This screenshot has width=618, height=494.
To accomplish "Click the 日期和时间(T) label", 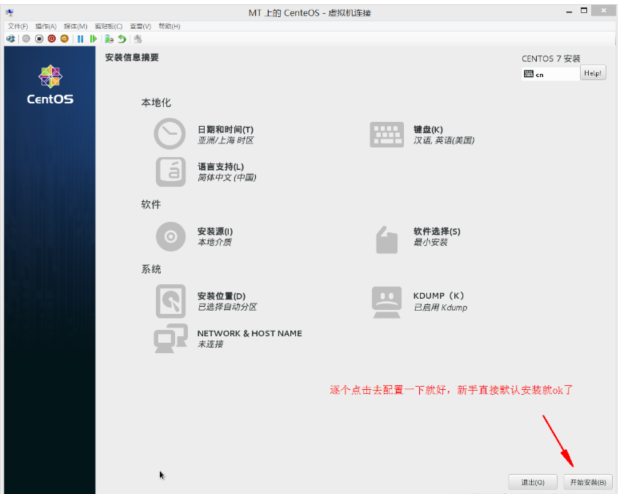I will point(225,129).
